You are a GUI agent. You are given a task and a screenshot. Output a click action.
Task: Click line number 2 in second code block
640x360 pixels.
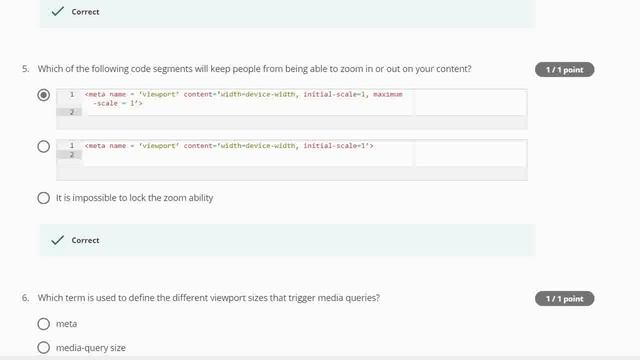tap(72, 155)
